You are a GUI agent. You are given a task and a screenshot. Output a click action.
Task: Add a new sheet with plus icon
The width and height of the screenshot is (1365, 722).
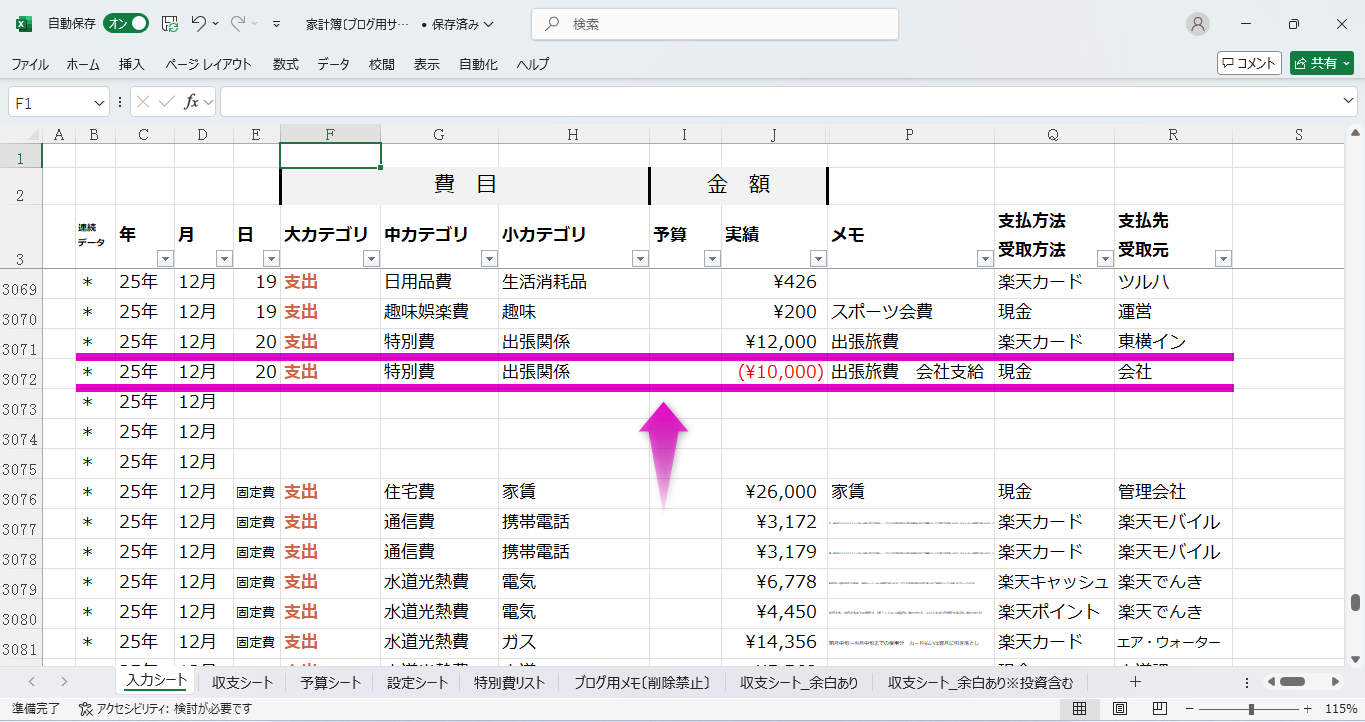(x=1135, y=682)
